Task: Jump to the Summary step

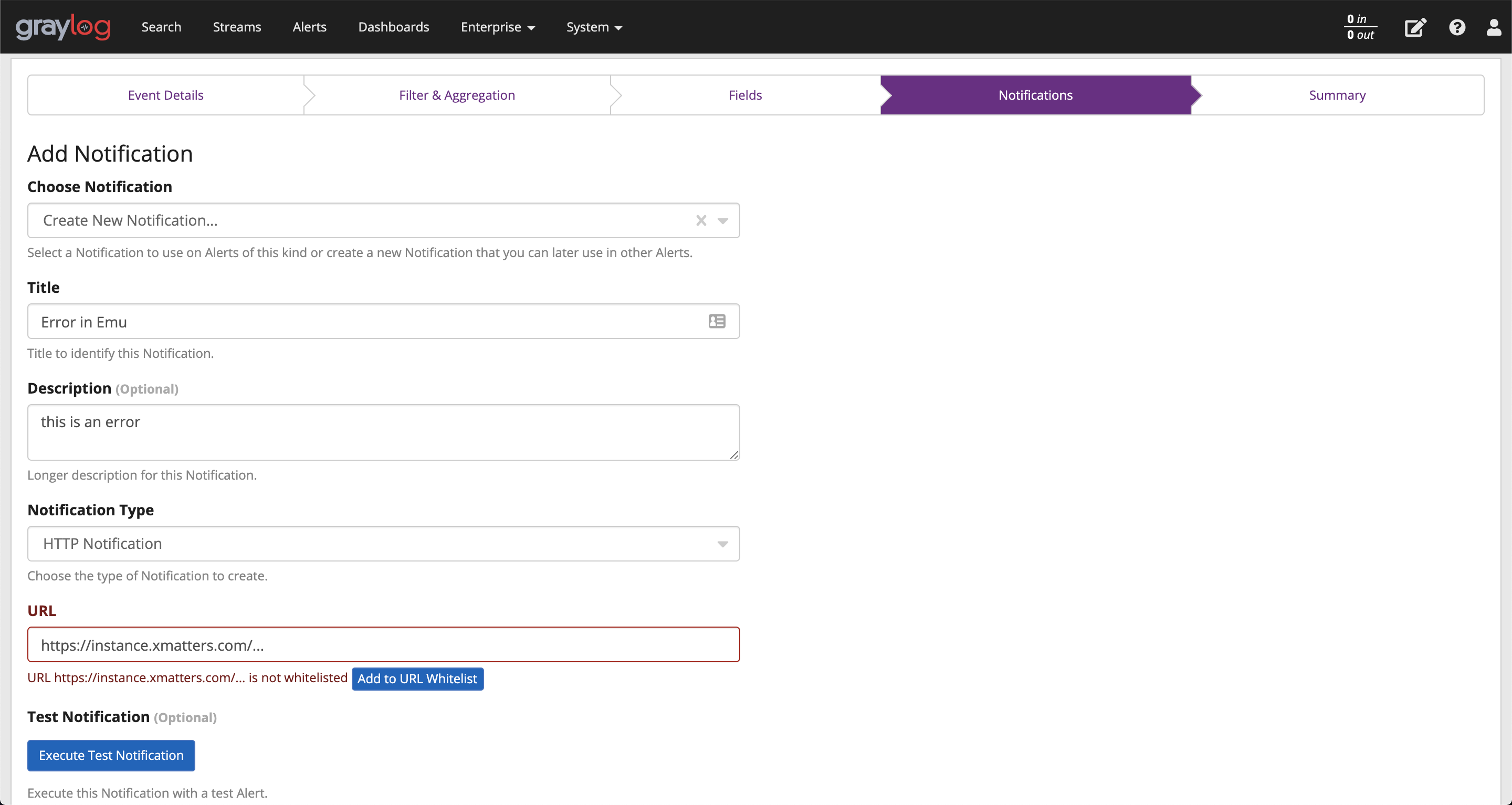Action: click(x=1337, y=95)
